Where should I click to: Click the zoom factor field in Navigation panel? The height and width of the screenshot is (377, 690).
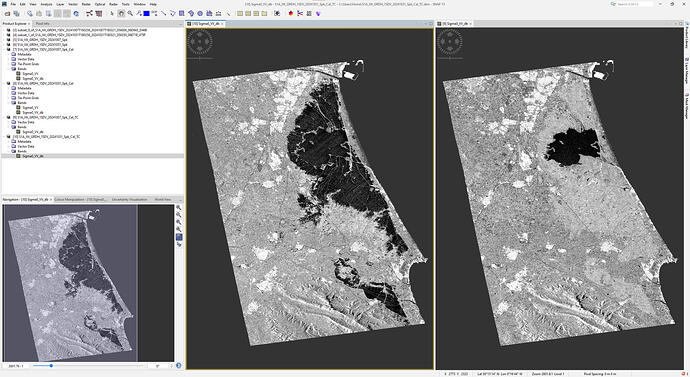tap(16, 366)
